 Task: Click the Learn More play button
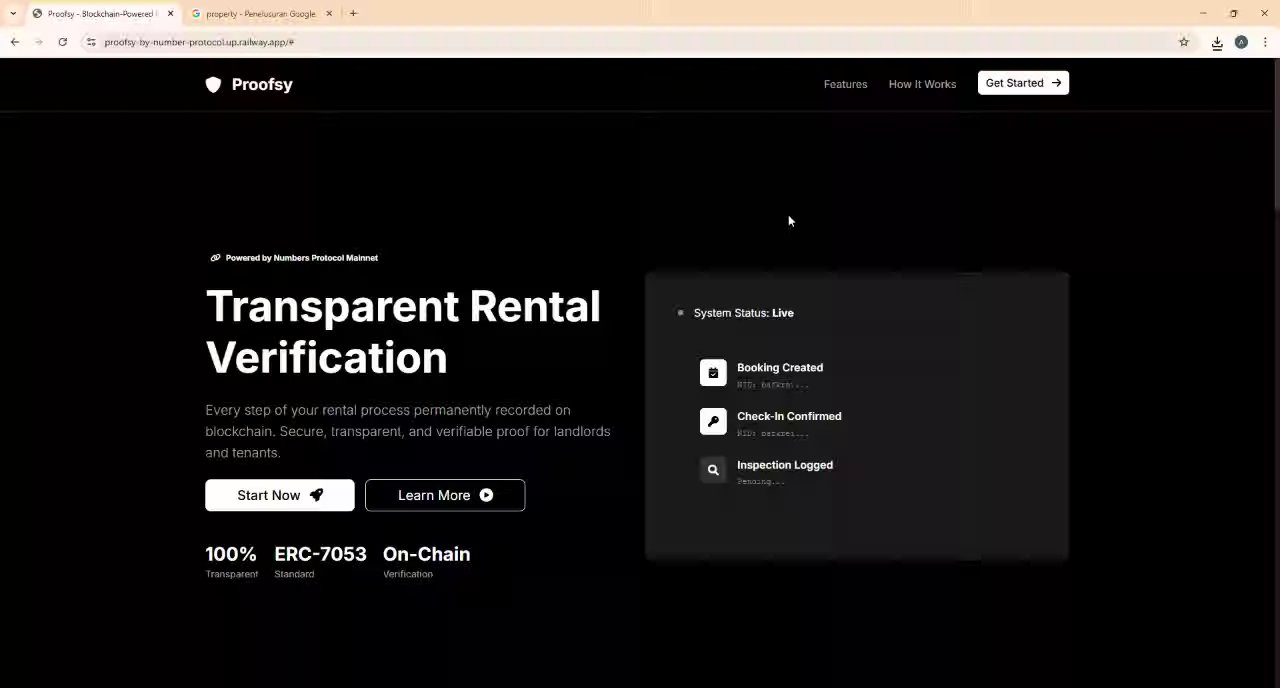[x=445, y=495]
